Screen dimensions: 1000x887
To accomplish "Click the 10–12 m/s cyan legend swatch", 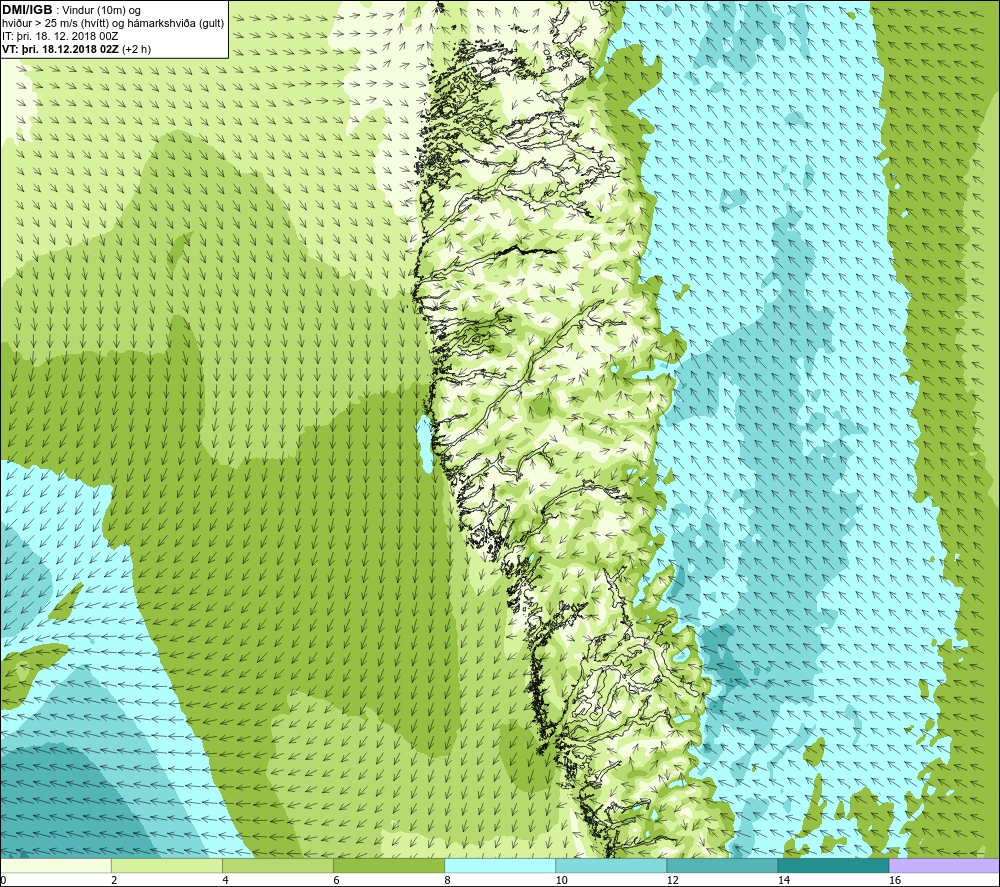I will pyautogui.click(x=610, y=866).
